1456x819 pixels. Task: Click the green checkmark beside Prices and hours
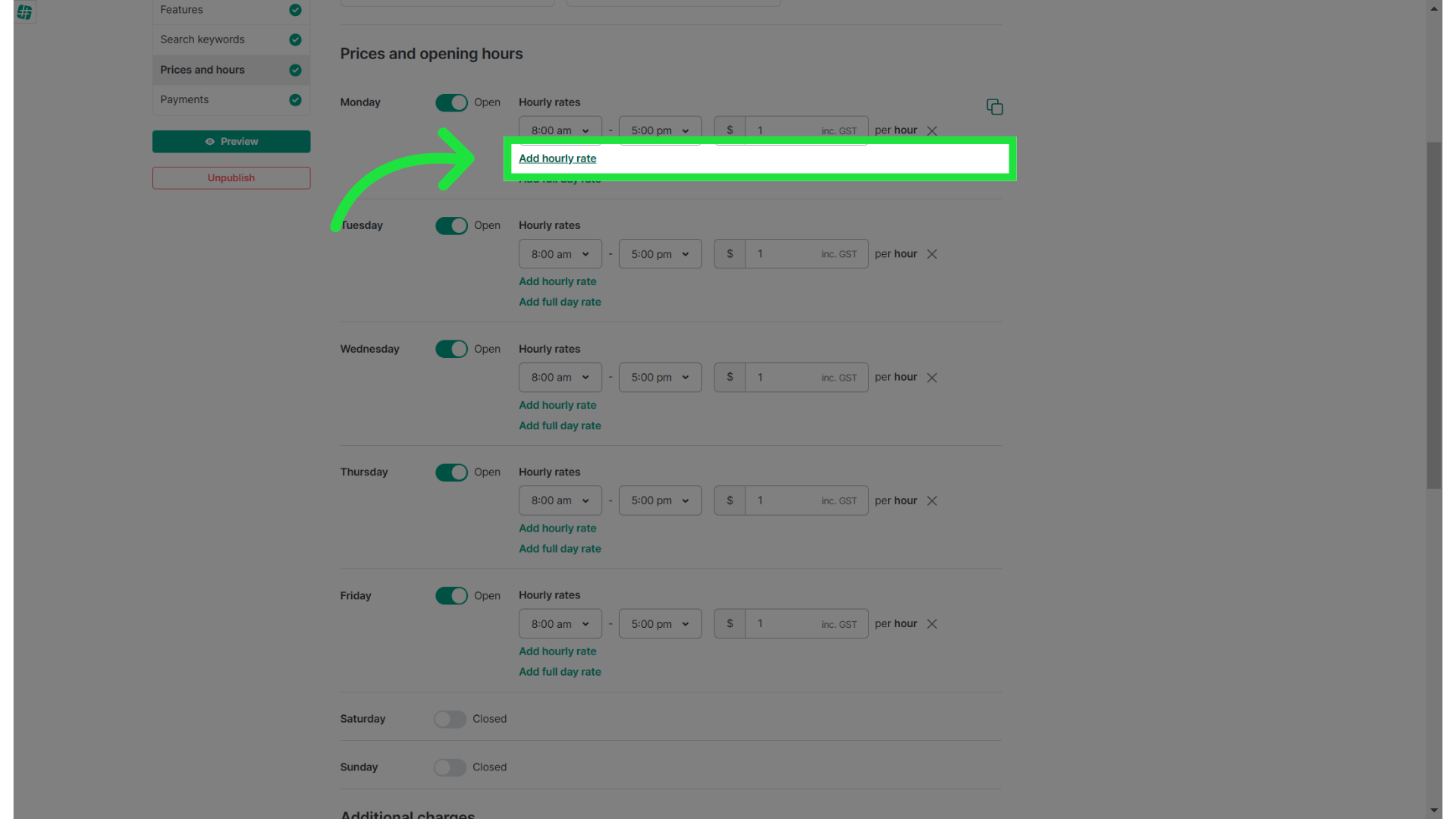(295, 70)
